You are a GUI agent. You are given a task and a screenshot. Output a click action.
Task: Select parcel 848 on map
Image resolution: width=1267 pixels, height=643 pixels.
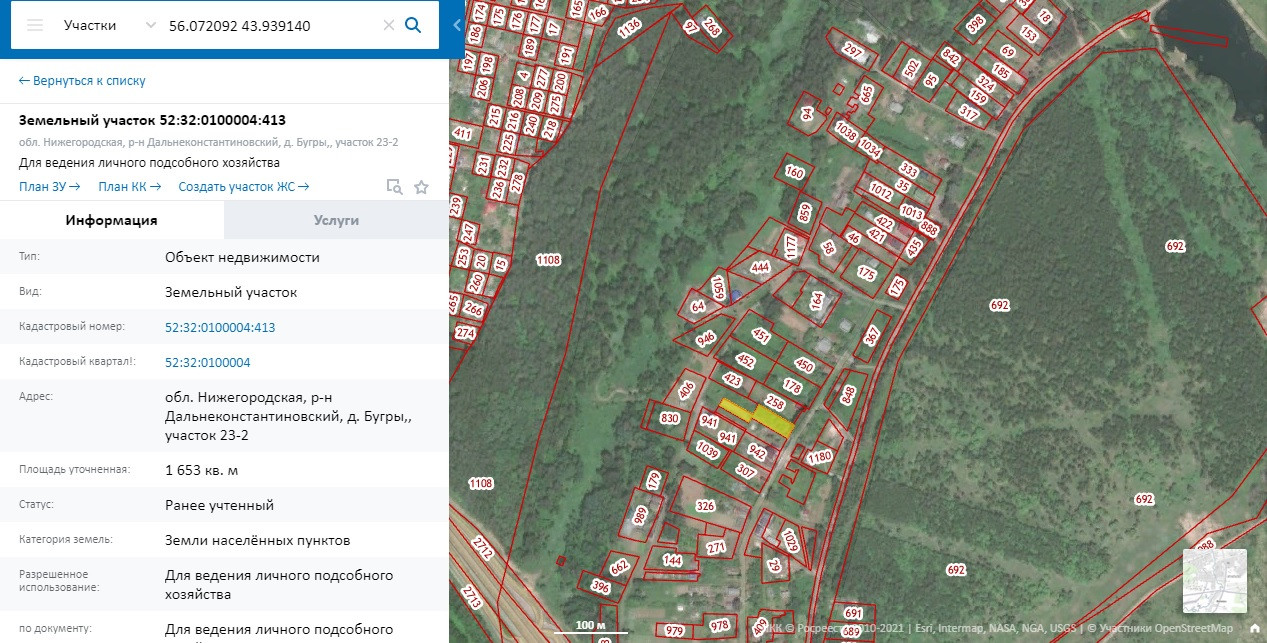point(849,396)
